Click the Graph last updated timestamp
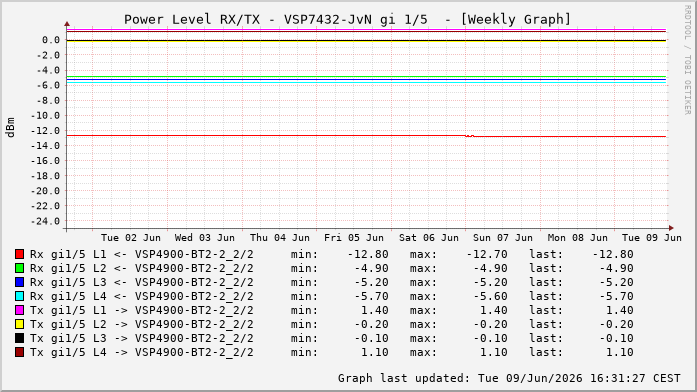The height and width of the screenshot is (392, 697). pyautogui.click(x=509, y=378)
